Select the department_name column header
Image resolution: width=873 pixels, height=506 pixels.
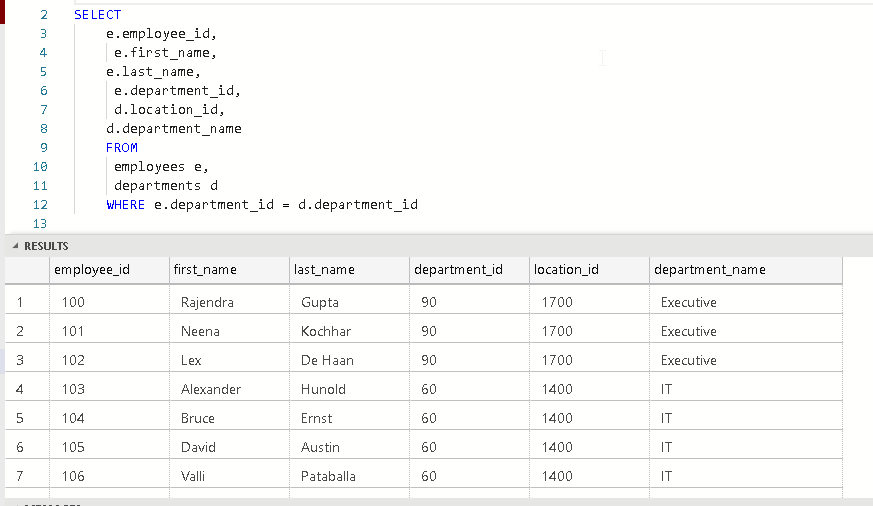[x=713, y=270]
